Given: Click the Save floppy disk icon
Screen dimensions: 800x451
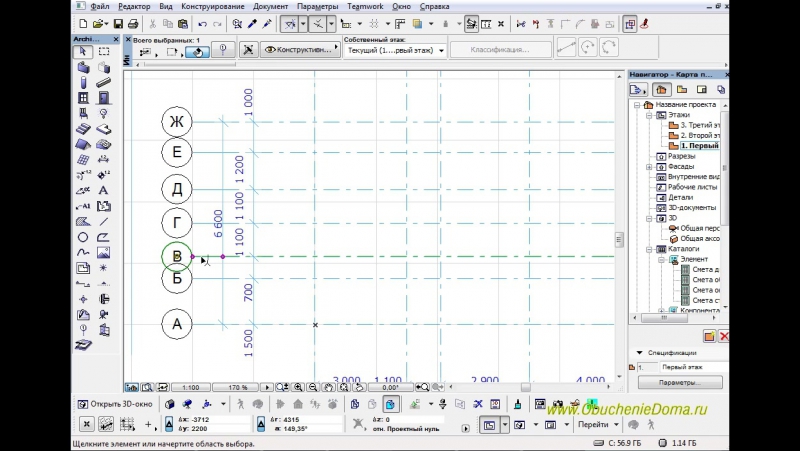Looking at the screenshot, I should (x=118, y=24).
